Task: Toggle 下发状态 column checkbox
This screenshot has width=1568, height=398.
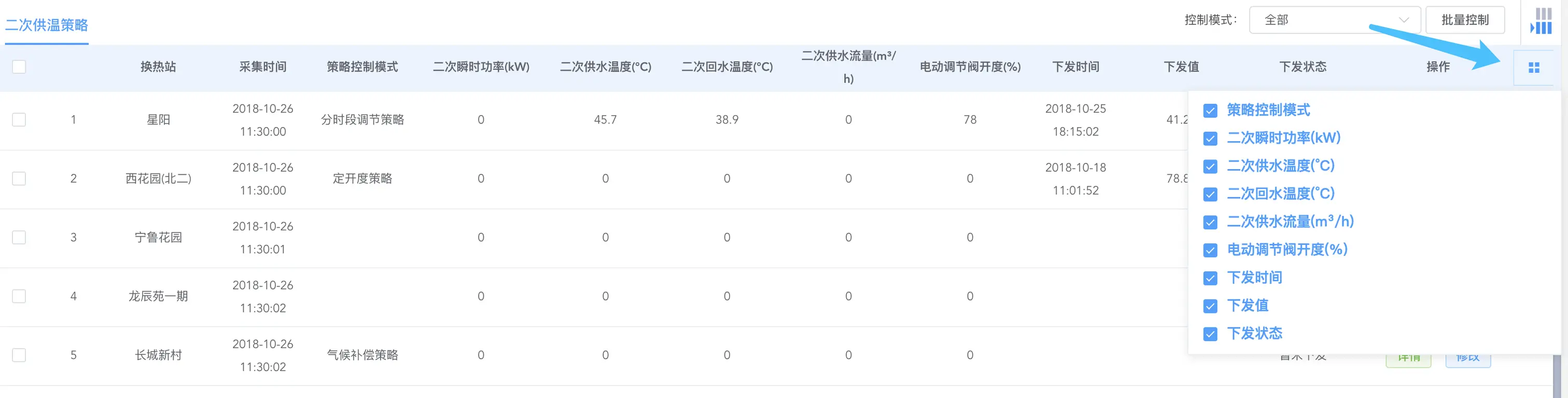Action: pyautogui.click(x=1210, y=334)
